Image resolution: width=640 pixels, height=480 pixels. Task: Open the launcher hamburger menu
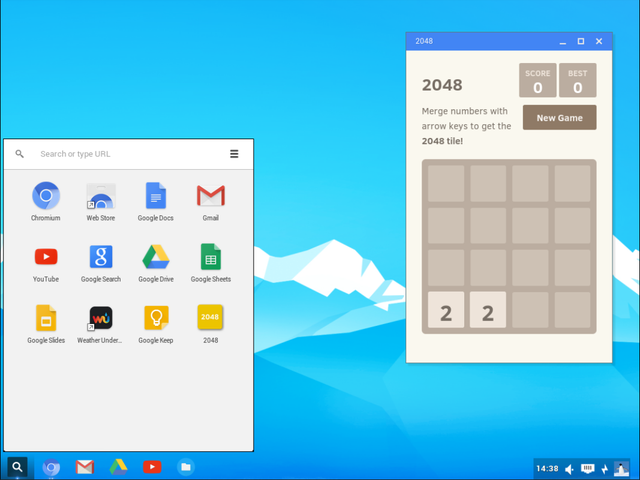[x=234, y=154]
